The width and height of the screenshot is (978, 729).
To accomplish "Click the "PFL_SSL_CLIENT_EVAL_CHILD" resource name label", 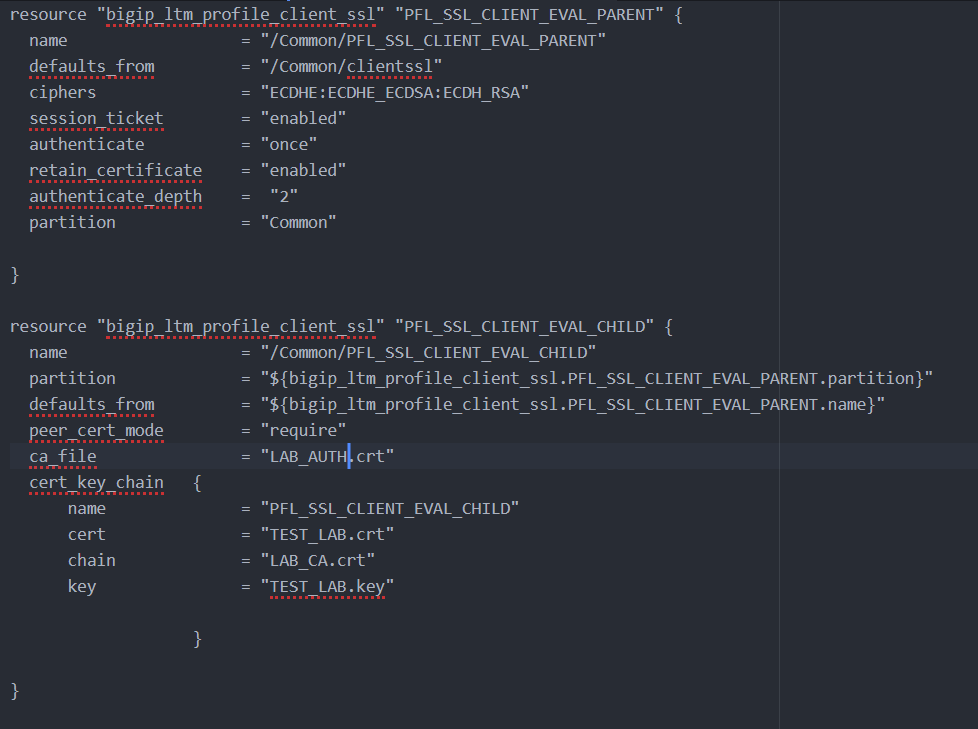I will tap(524, 327).
